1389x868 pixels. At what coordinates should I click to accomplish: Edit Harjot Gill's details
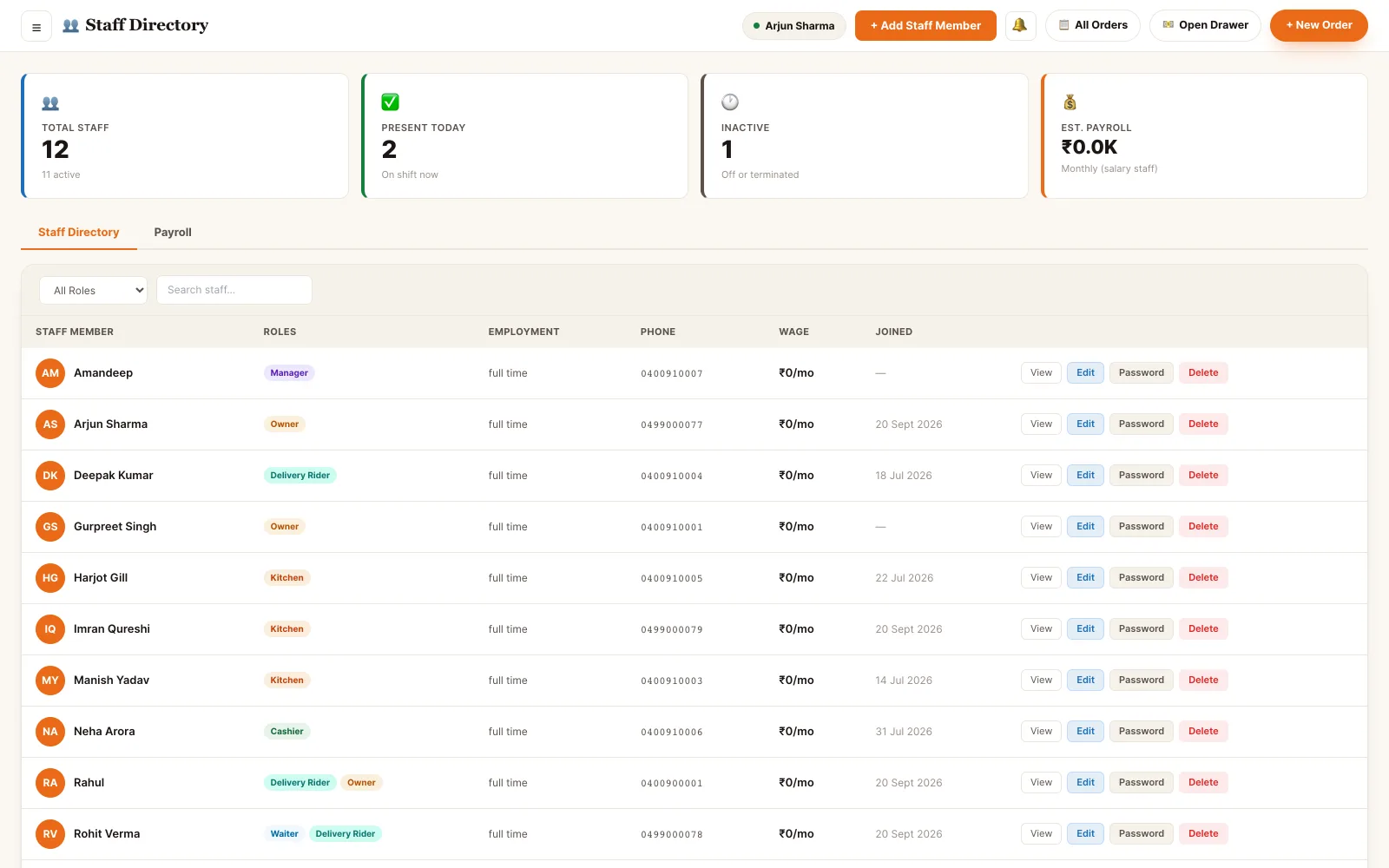tap(1085, 578)
